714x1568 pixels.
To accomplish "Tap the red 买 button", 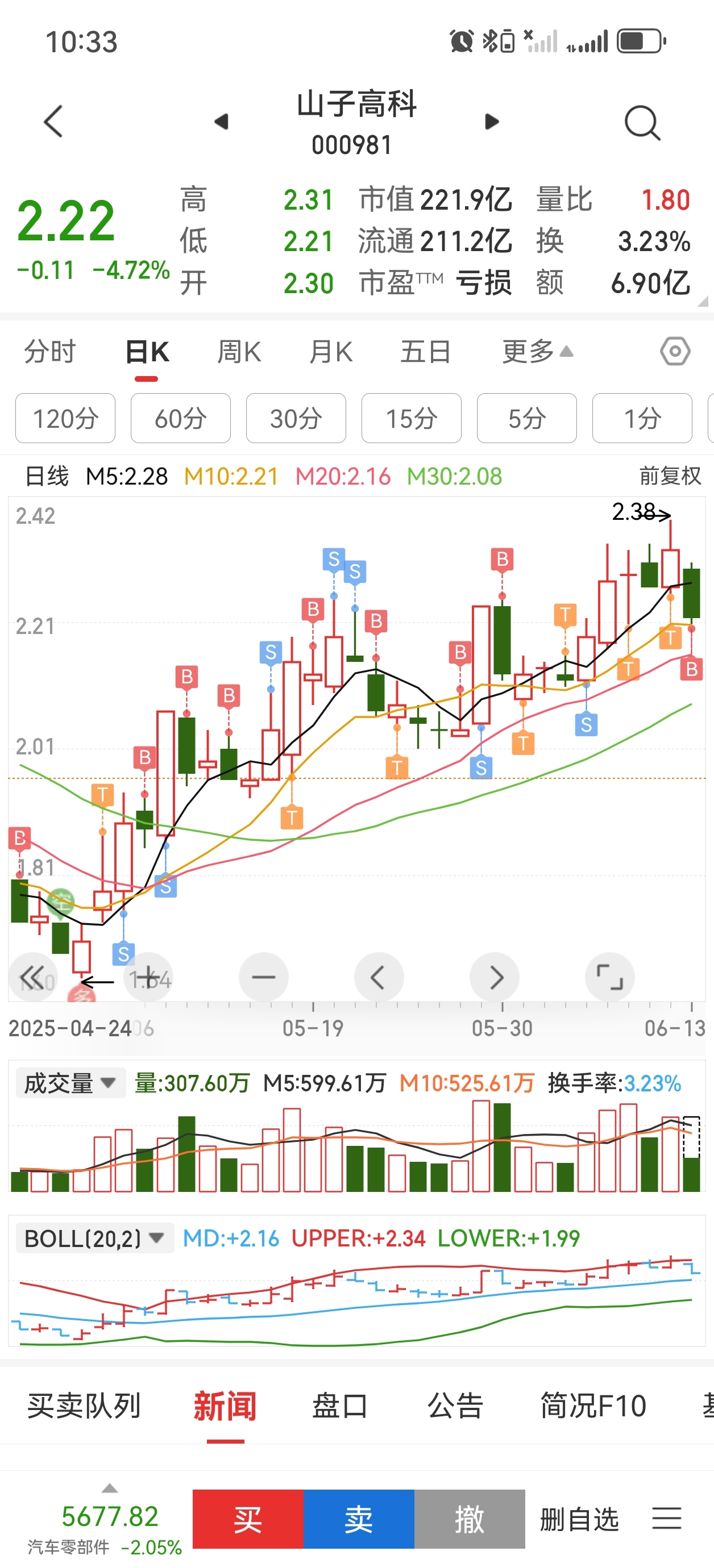I will [248, 1519].
